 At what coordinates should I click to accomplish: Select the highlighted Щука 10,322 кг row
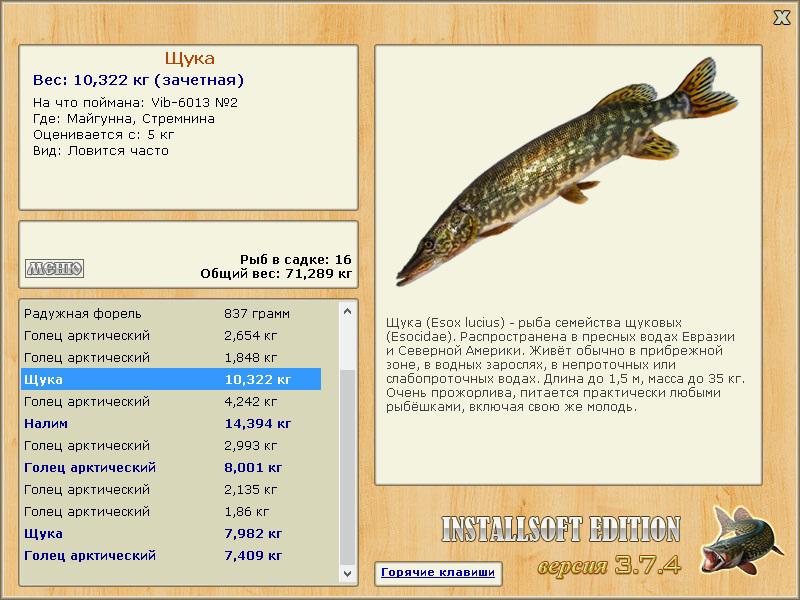171,379
